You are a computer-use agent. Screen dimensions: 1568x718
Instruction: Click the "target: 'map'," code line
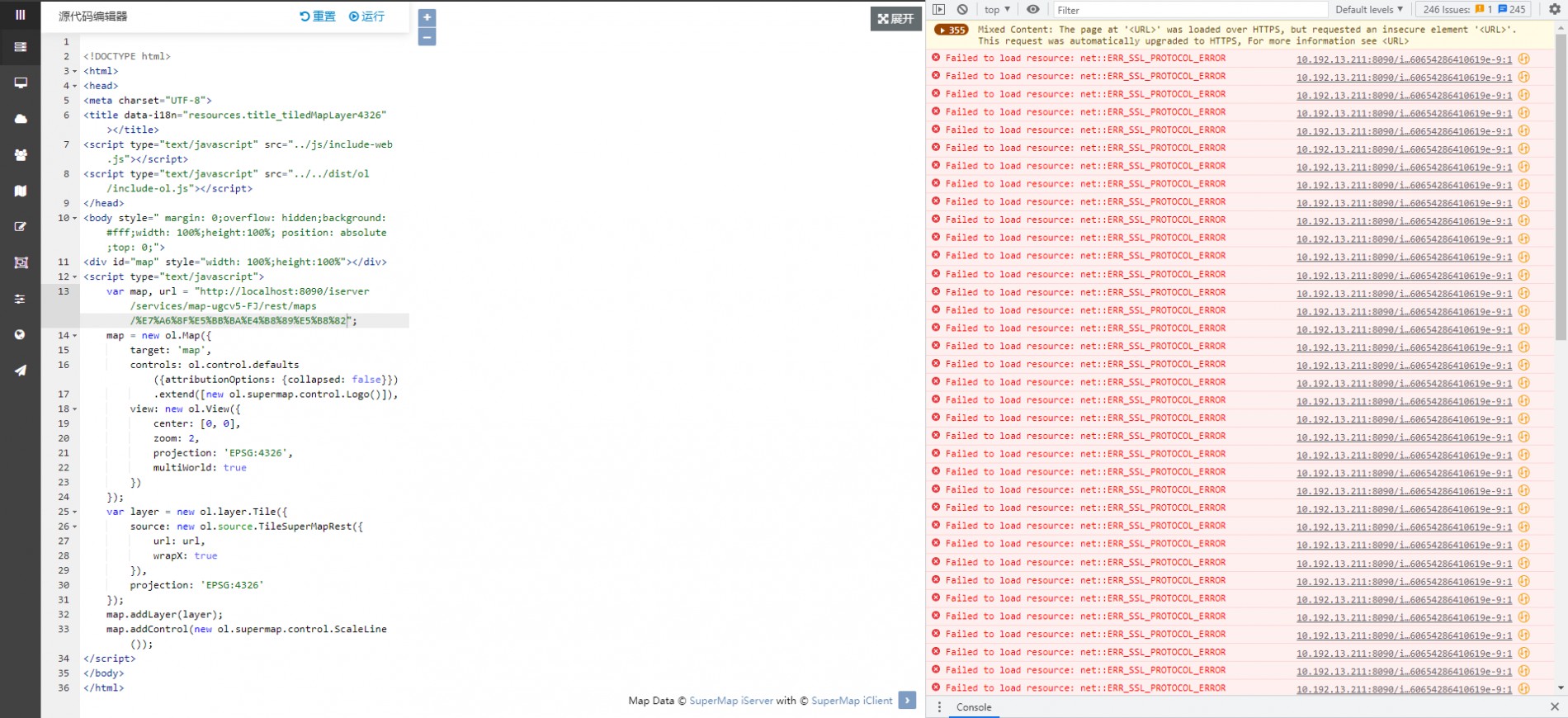point(170,351)
